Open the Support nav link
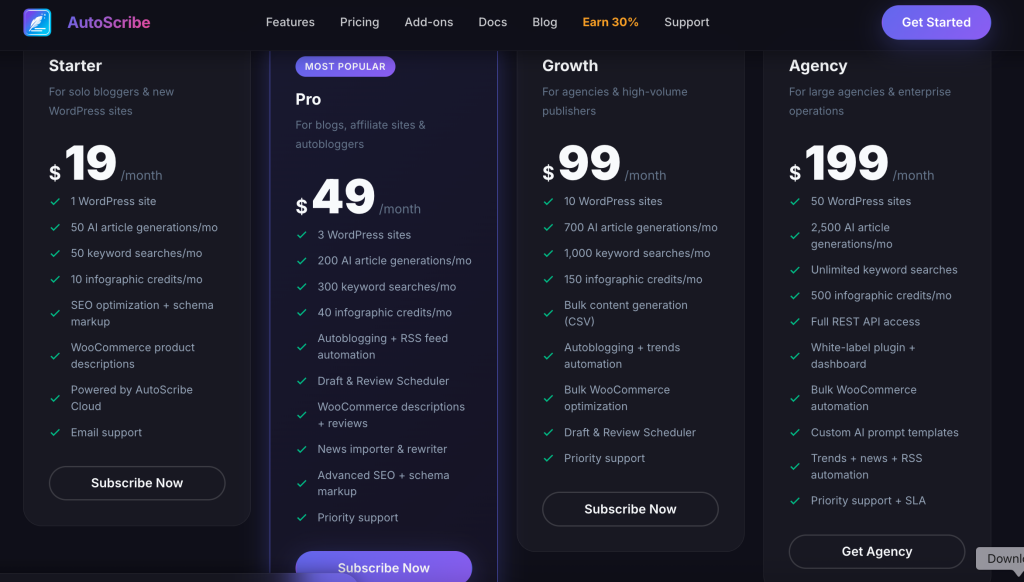1024x582 pixels. [x=686, y=22]
